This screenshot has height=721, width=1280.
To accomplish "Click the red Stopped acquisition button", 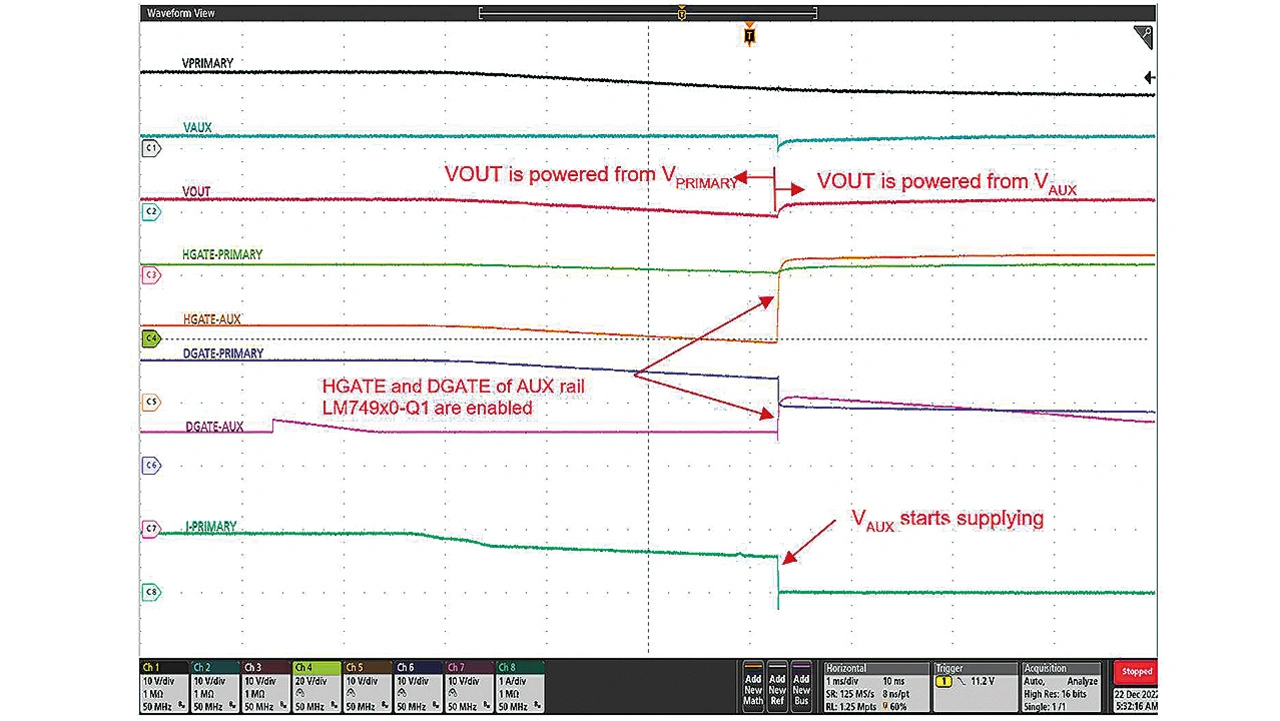I will 1136,672.
